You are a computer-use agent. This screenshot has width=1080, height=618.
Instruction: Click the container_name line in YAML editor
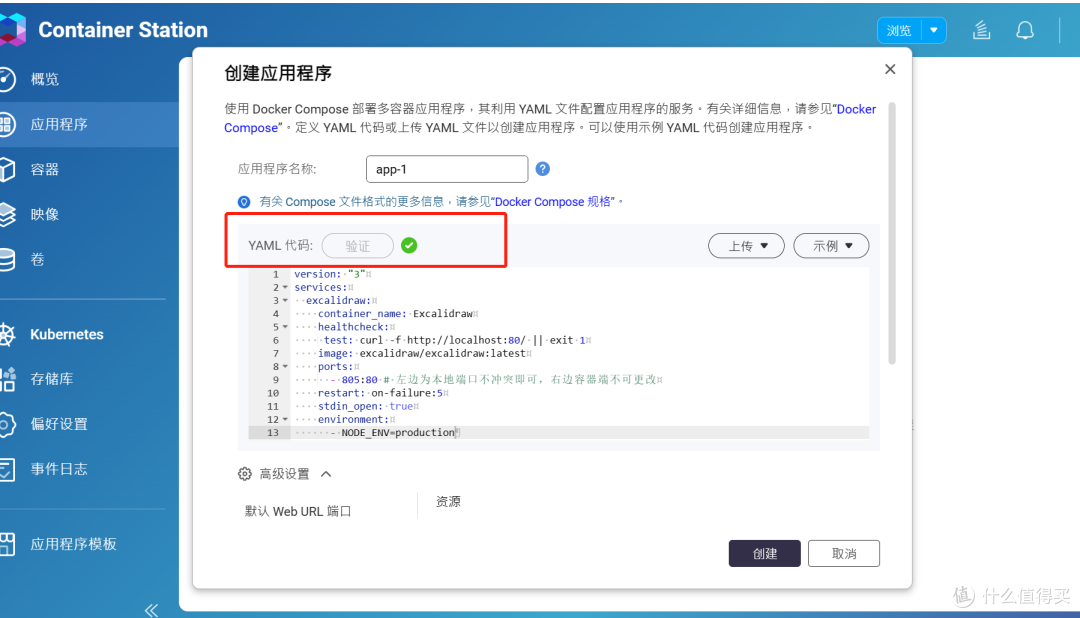click(x=395, y=313)
